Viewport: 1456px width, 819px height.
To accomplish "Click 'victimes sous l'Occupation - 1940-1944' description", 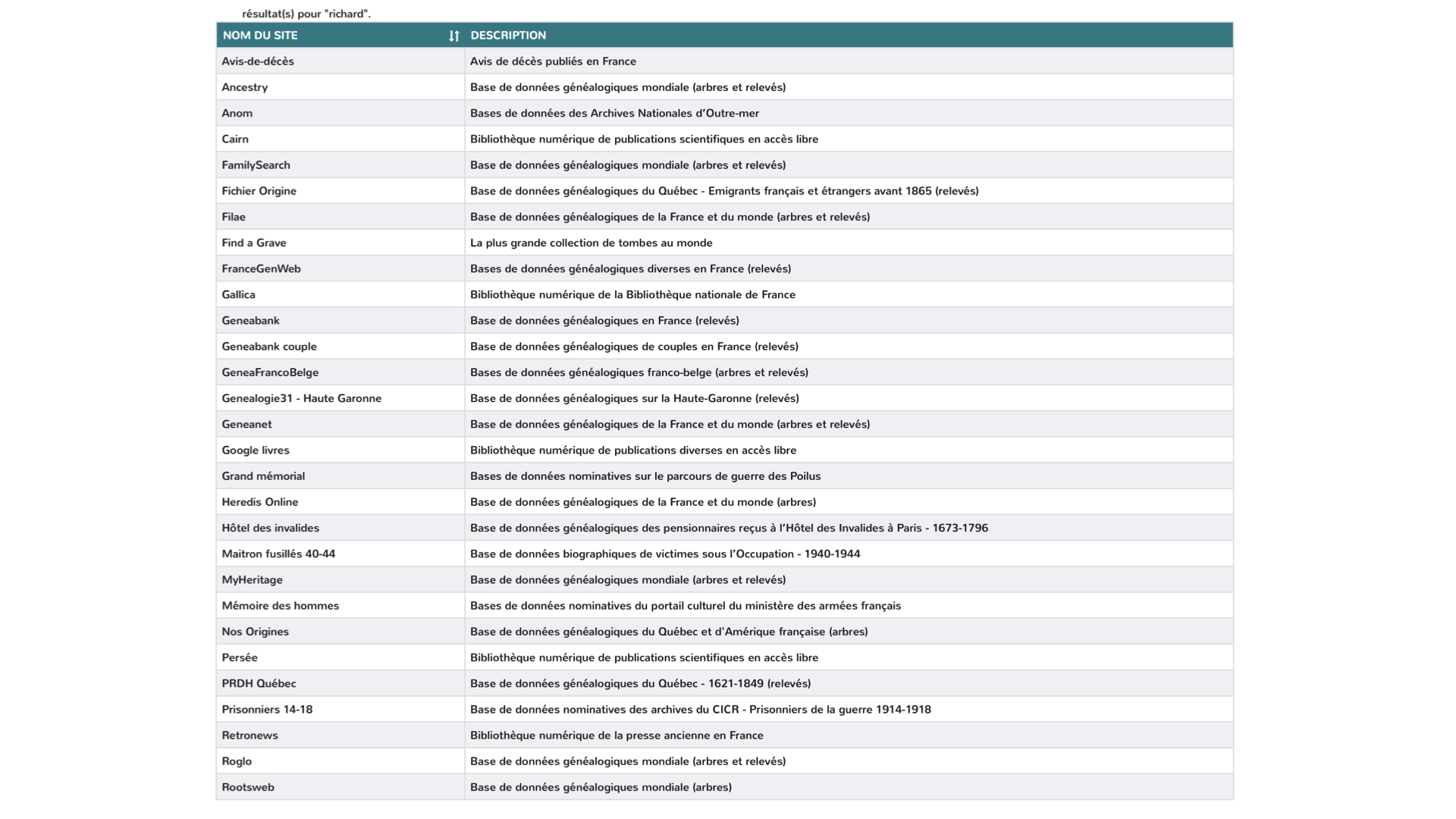I will click(x=665, y=554).
